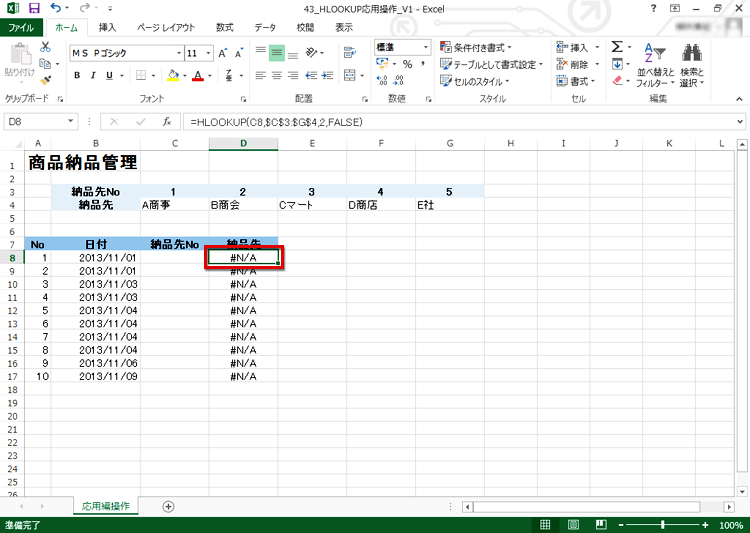
Task: Center text horizontally
Action: coord(277,75)
